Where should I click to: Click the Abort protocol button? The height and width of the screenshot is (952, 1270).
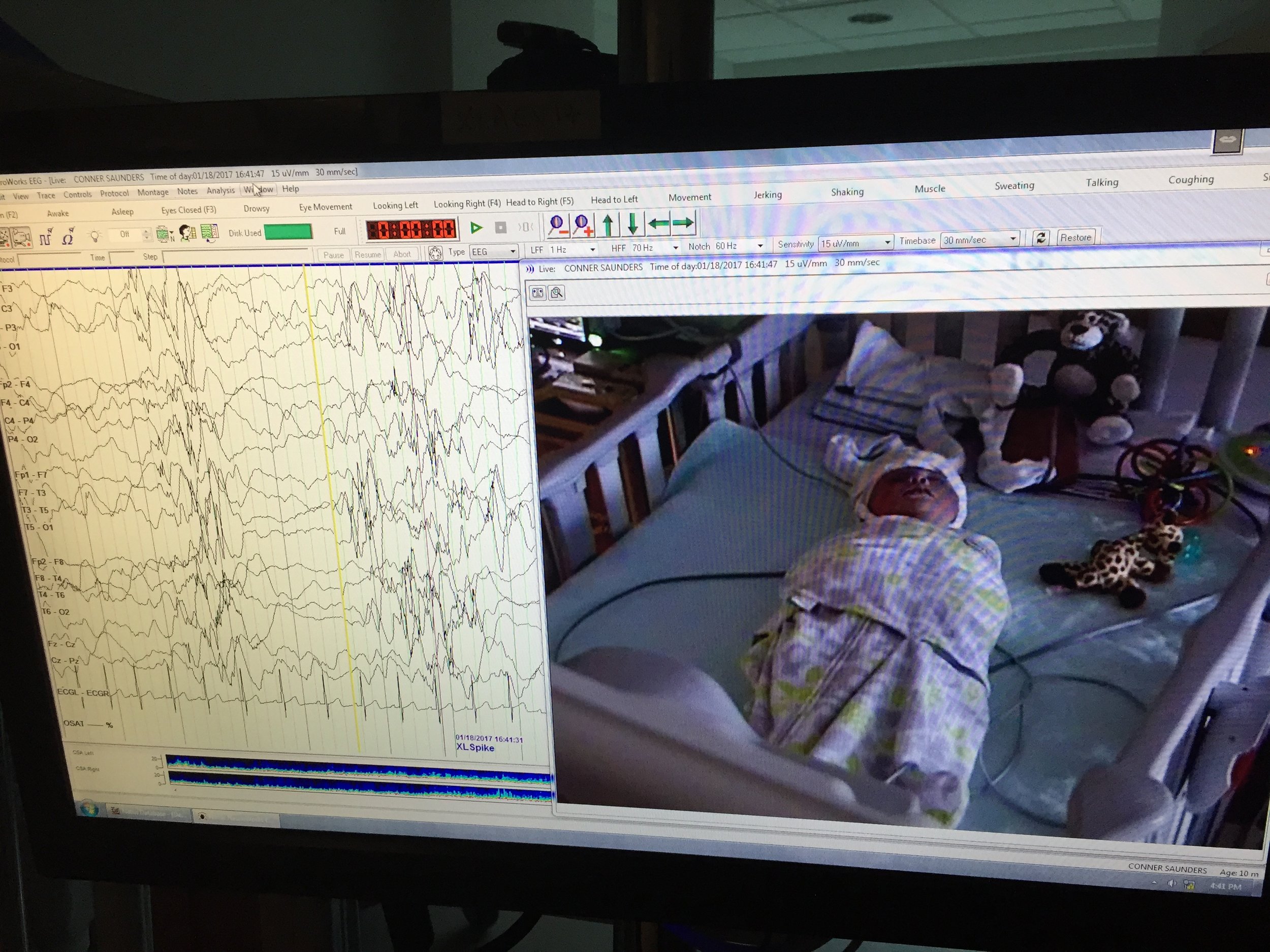tap(402, 254)
